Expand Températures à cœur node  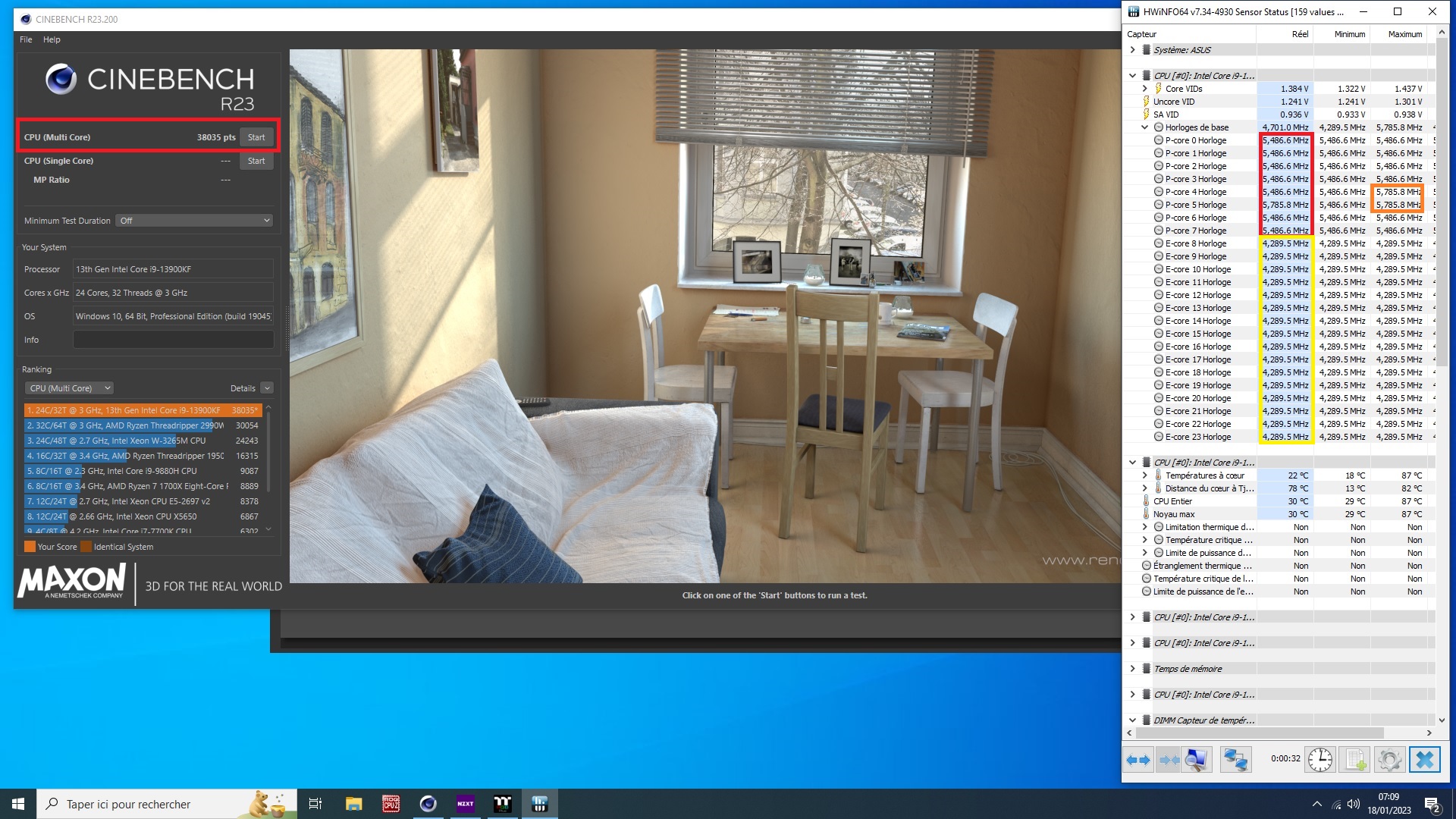point(1145,475)
